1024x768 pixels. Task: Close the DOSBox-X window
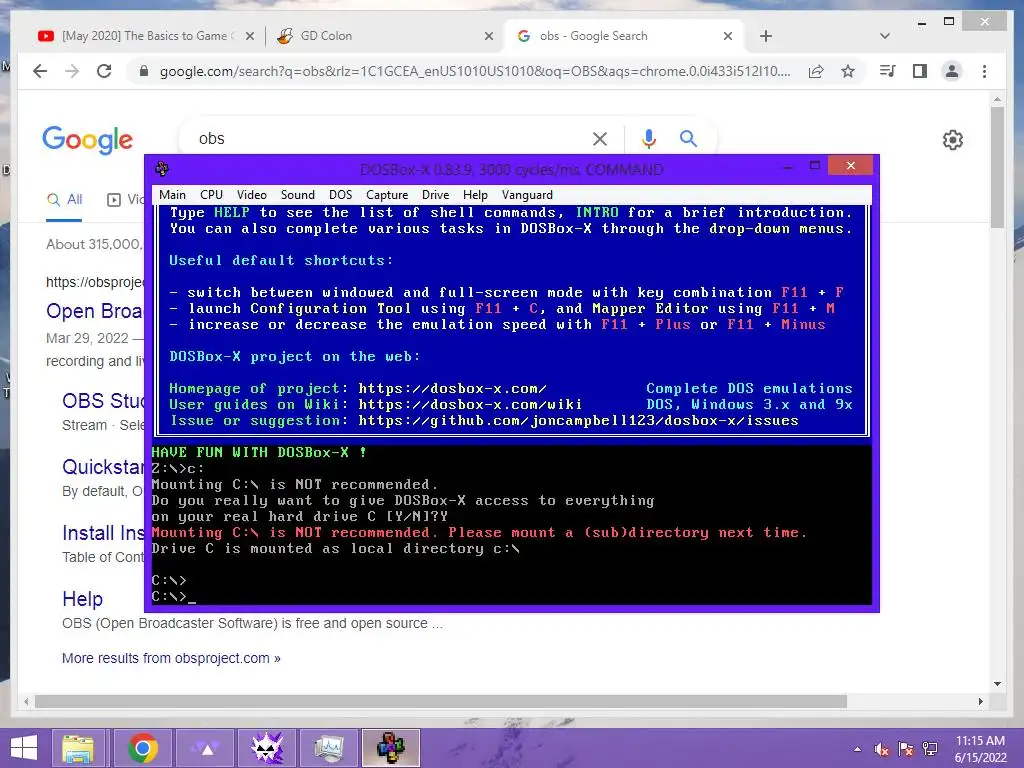850,166
